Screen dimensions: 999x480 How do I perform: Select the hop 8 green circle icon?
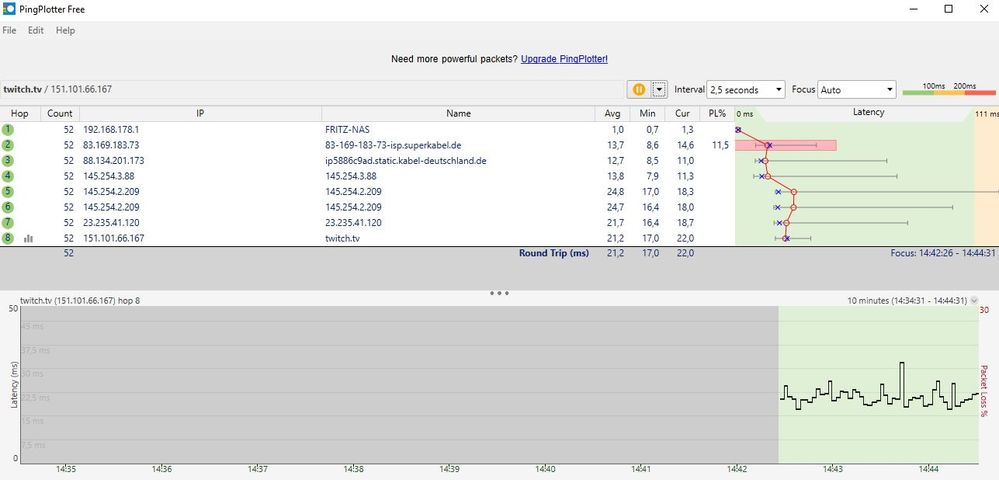7,238
